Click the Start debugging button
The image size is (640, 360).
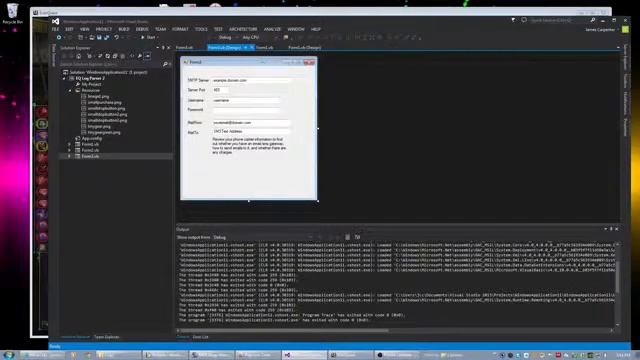pyautogui.click(x=149, y=37)
